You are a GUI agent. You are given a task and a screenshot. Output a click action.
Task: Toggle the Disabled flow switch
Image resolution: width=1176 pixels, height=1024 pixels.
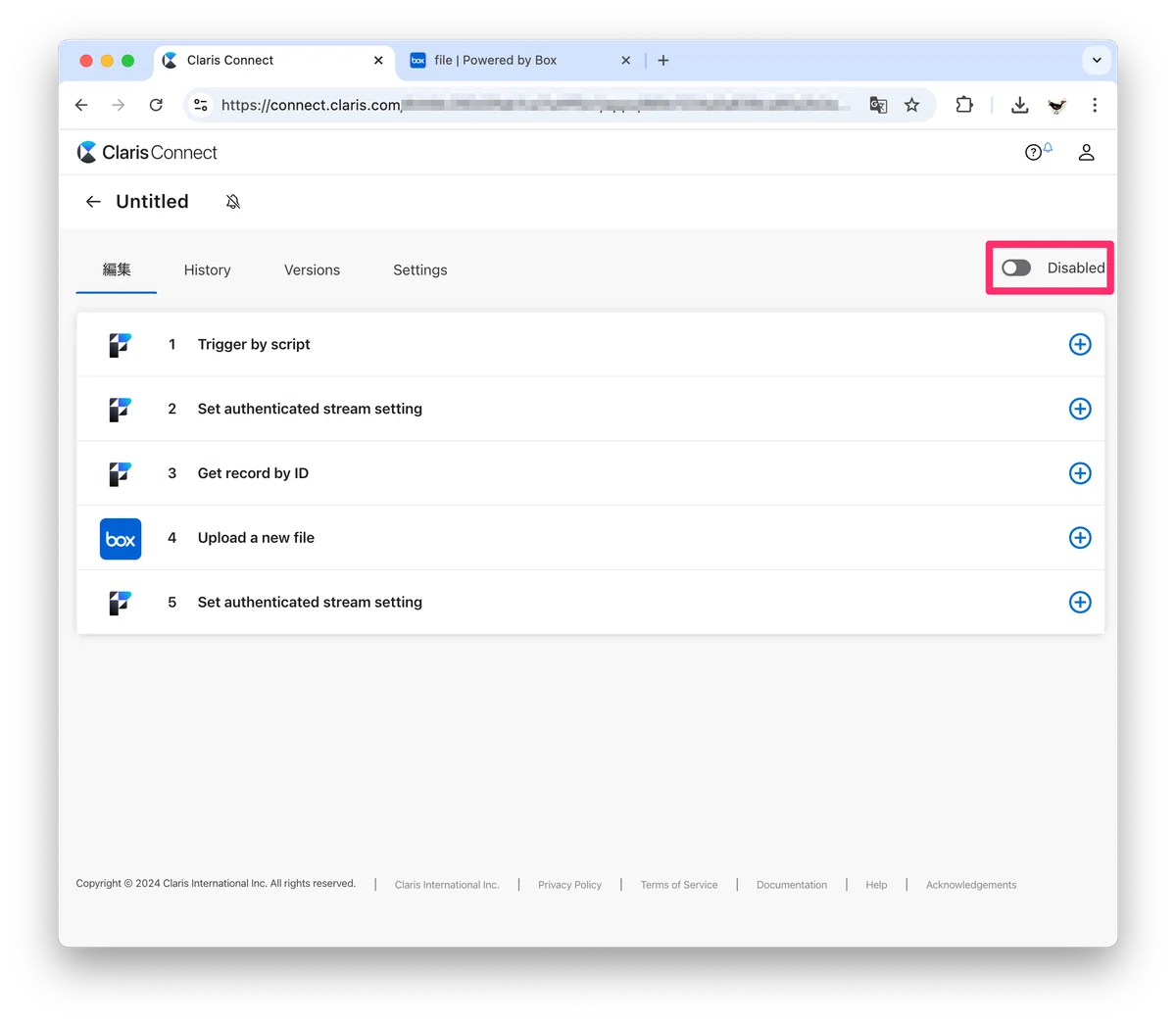point(1016,268)
